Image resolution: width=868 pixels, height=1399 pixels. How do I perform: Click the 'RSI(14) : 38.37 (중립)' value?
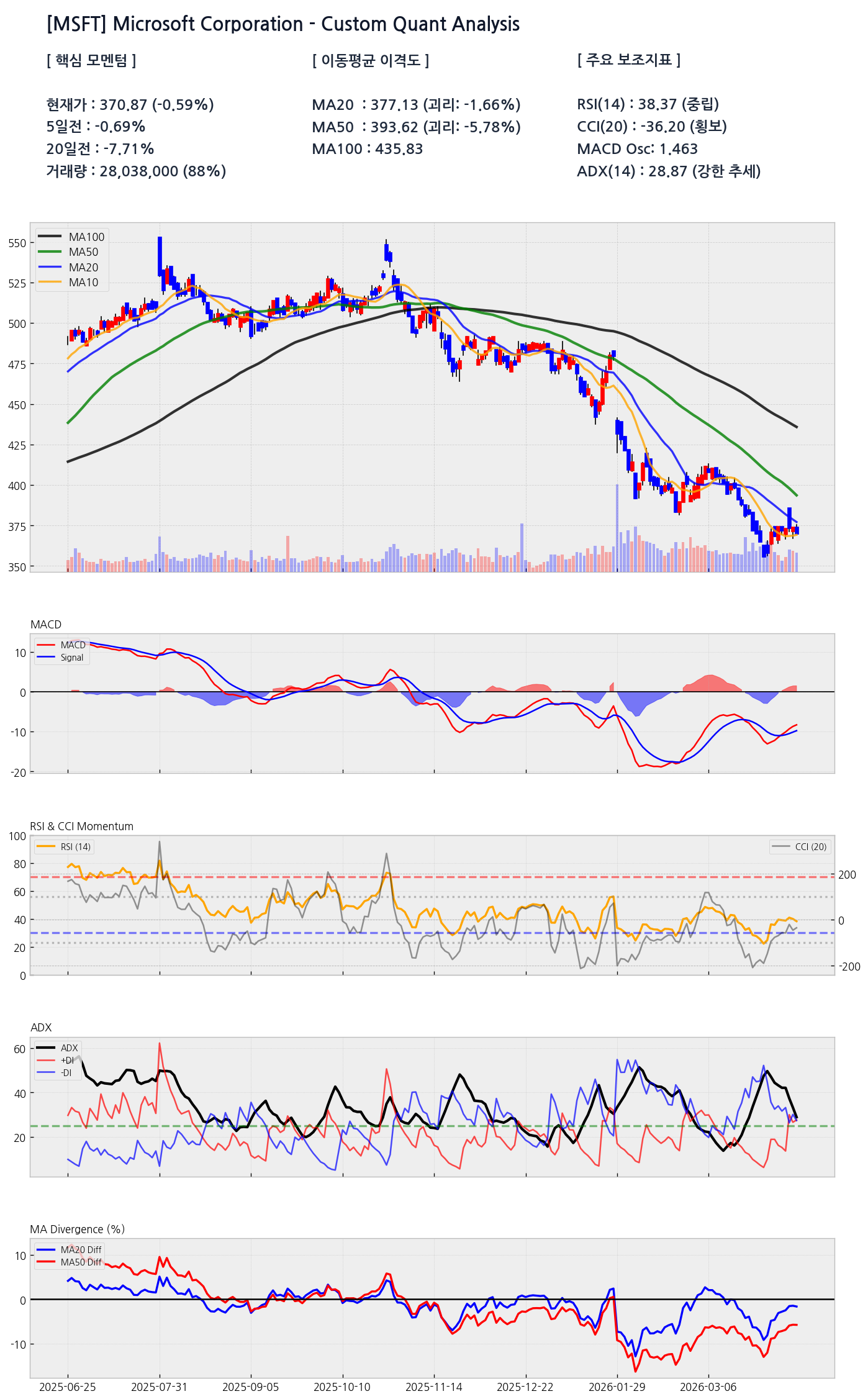tap(648, 104)
